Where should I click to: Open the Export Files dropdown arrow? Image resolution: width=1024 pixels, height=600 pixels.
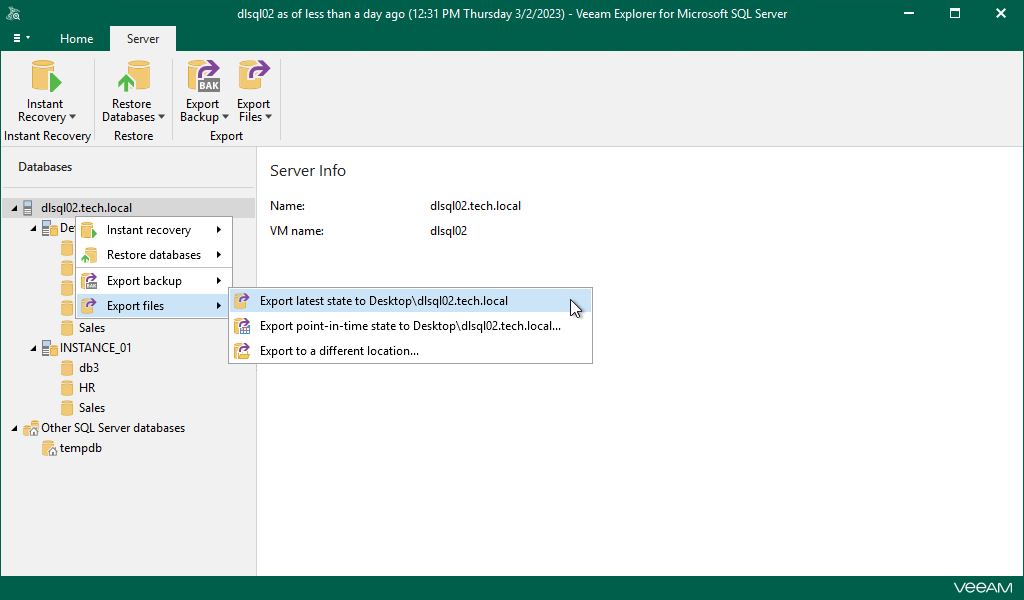pyautogui.click(x=268, y=117)
